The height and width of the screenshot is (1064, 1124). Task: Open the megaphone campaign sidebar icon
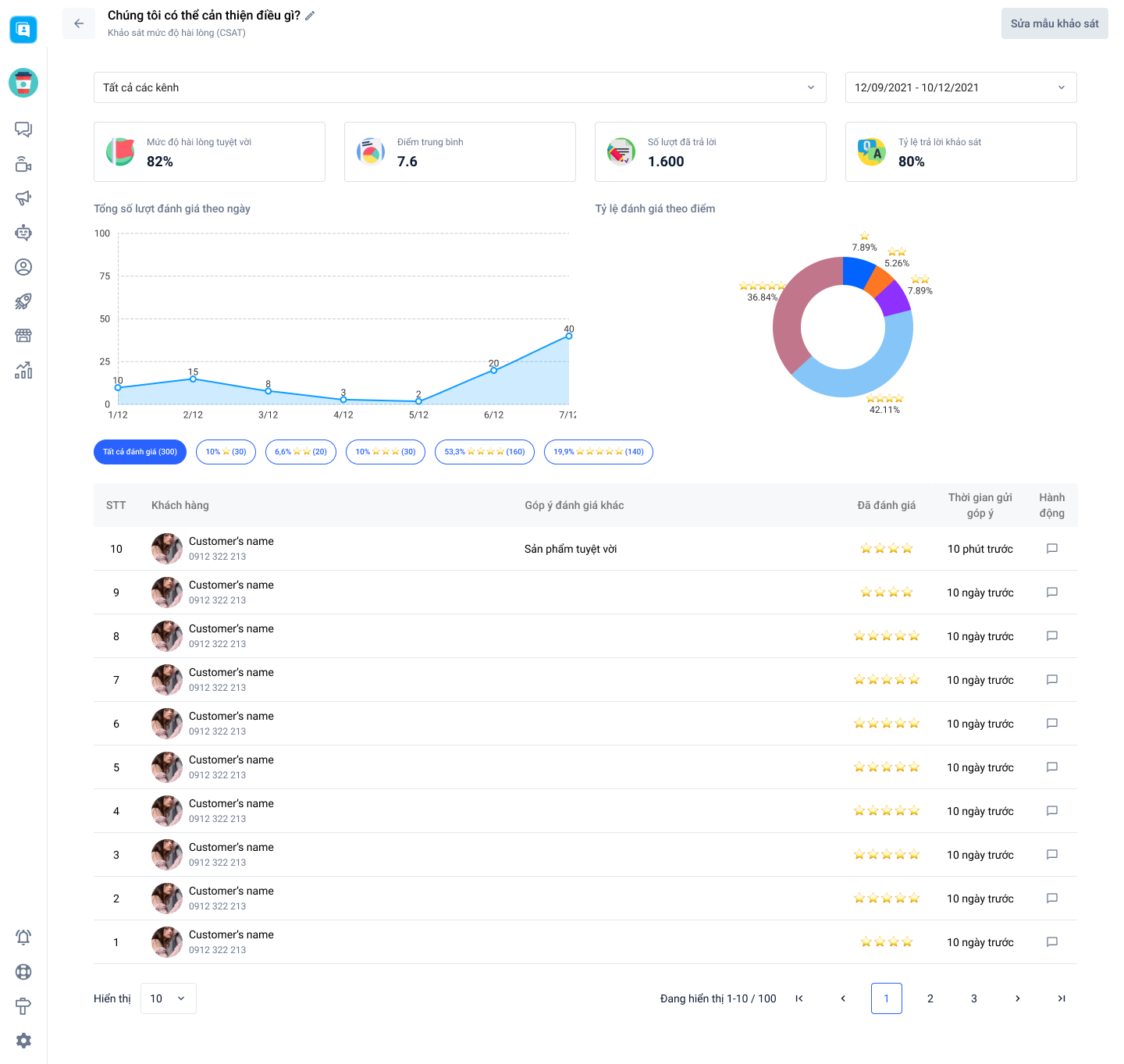pyautogui.click(x=23, y=198)
